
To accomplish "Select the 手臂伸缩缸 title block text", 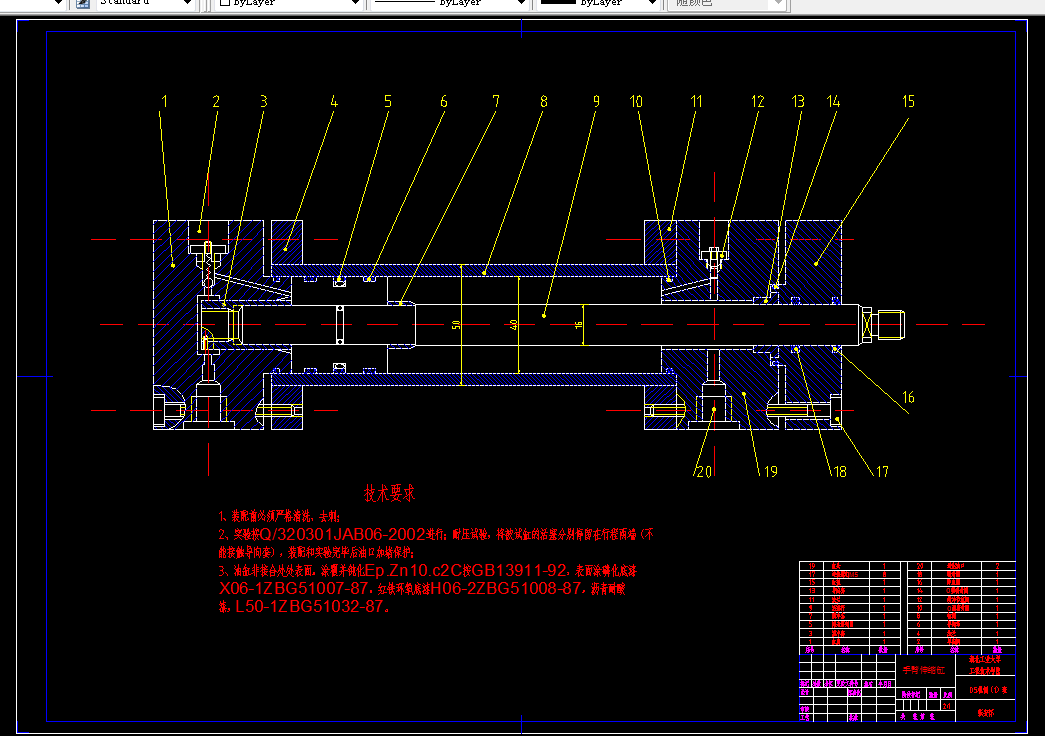I will point(924,670).
